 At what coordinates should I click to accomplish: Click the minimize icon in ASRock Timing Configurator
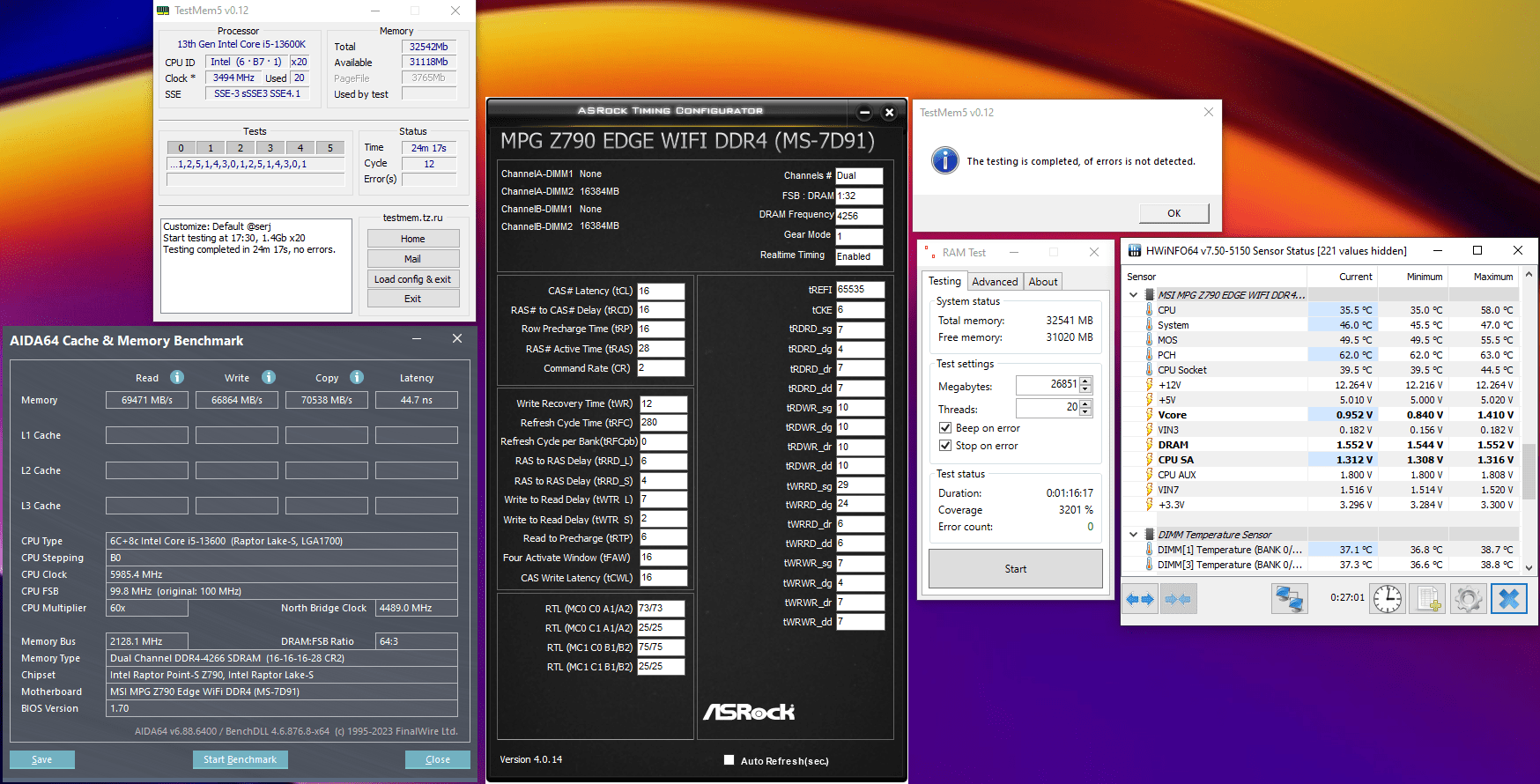864,112
